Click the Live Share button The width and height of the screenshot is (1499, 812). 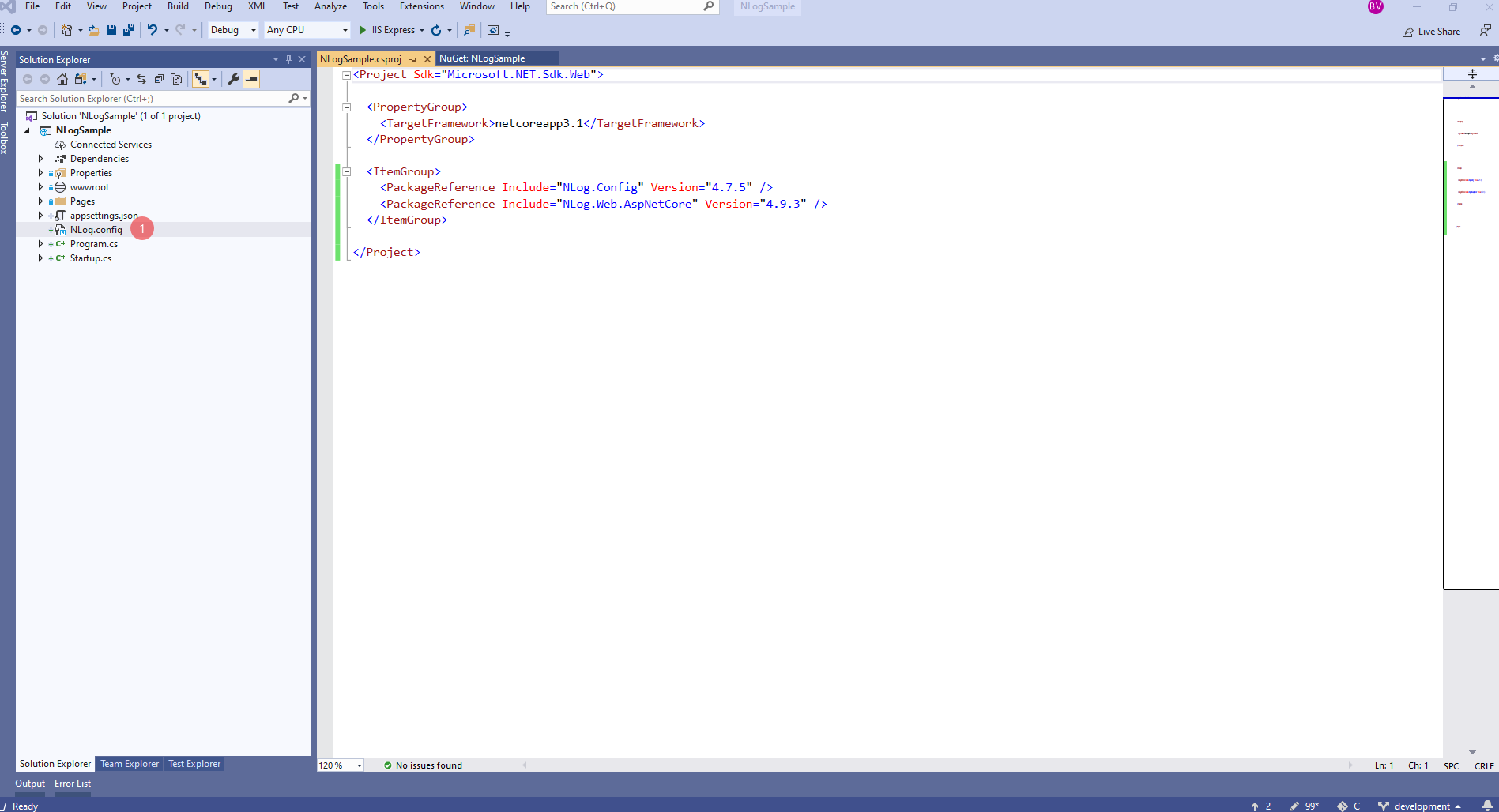pos(1431,32)
